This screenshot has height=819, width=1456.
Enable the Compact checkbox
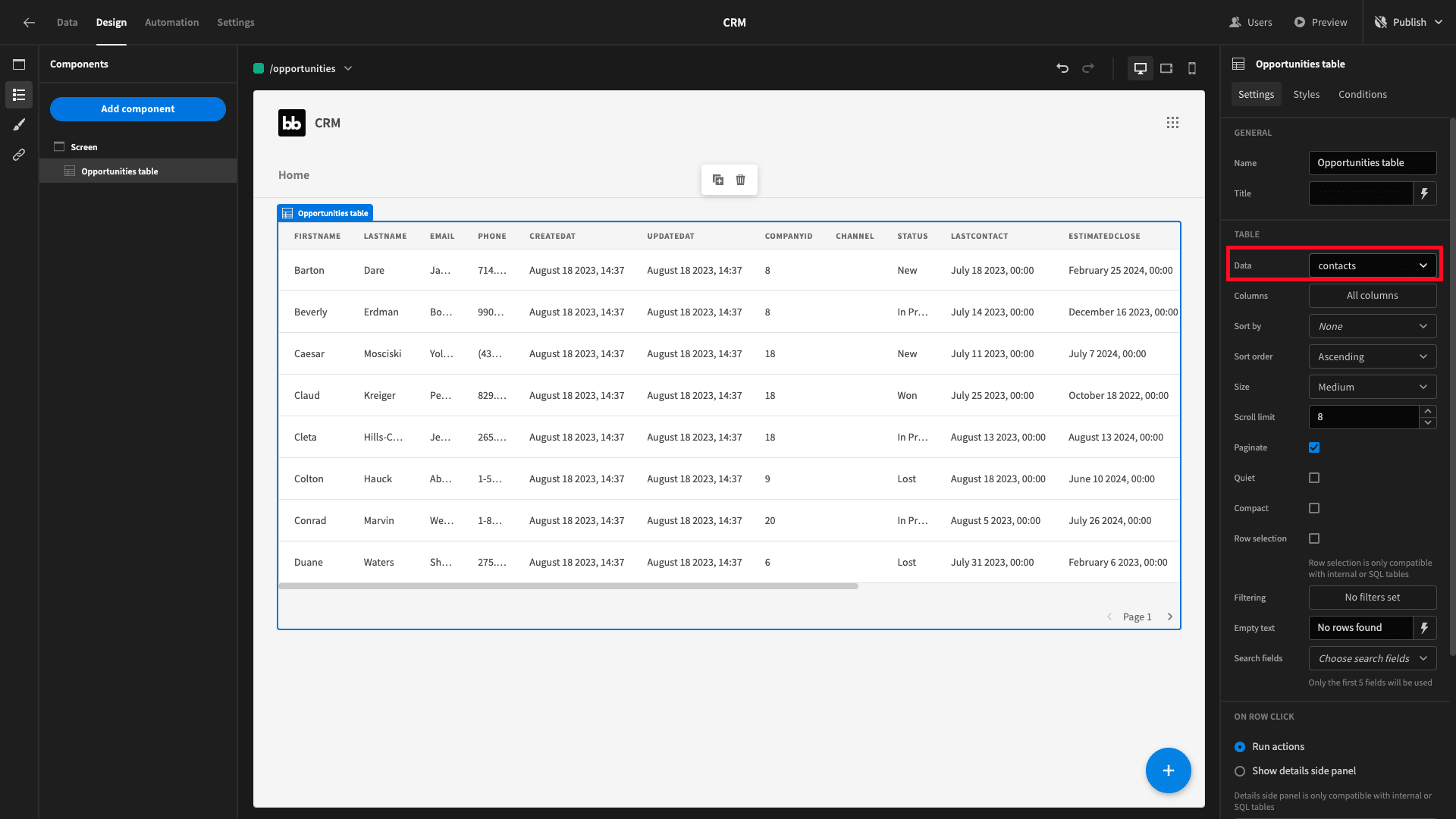pos(1314,508)
